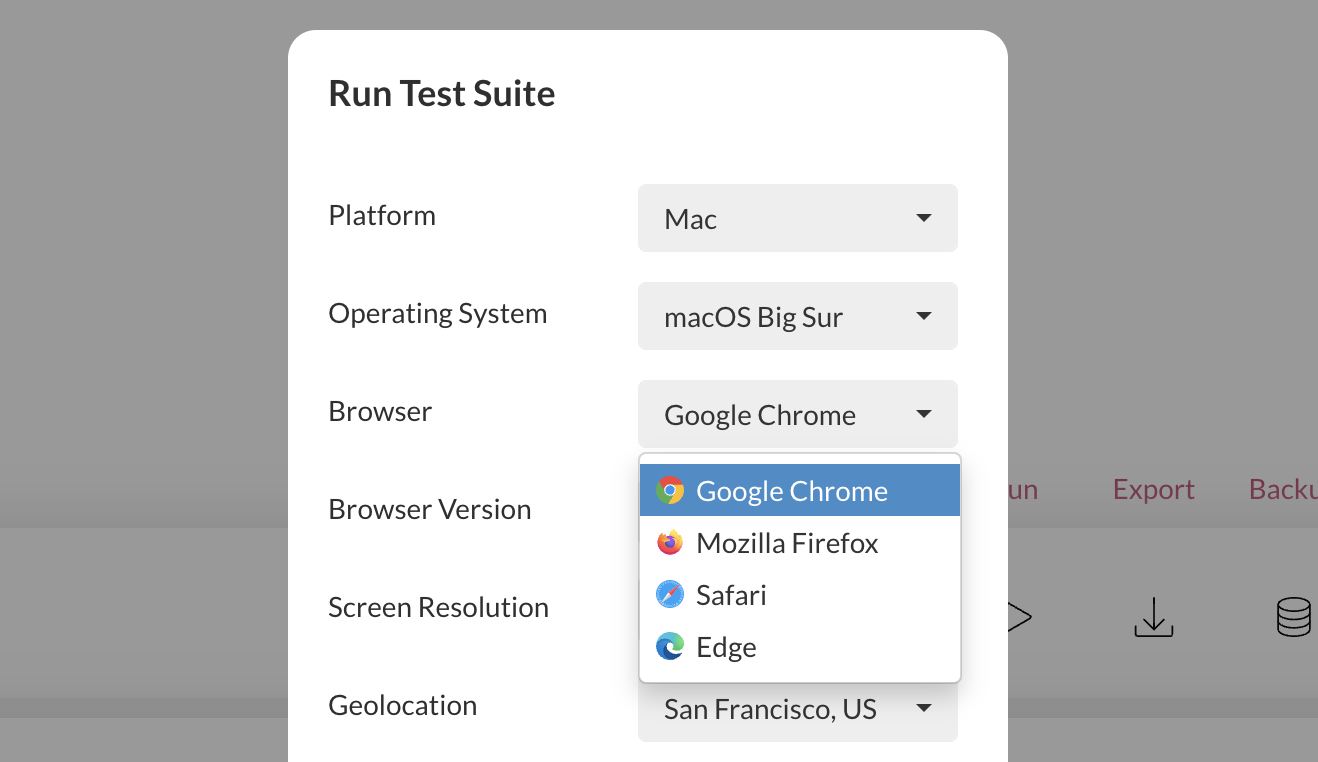Open the Operating System dropdown
Screen dimensions: 1318x762
(798, 316)
